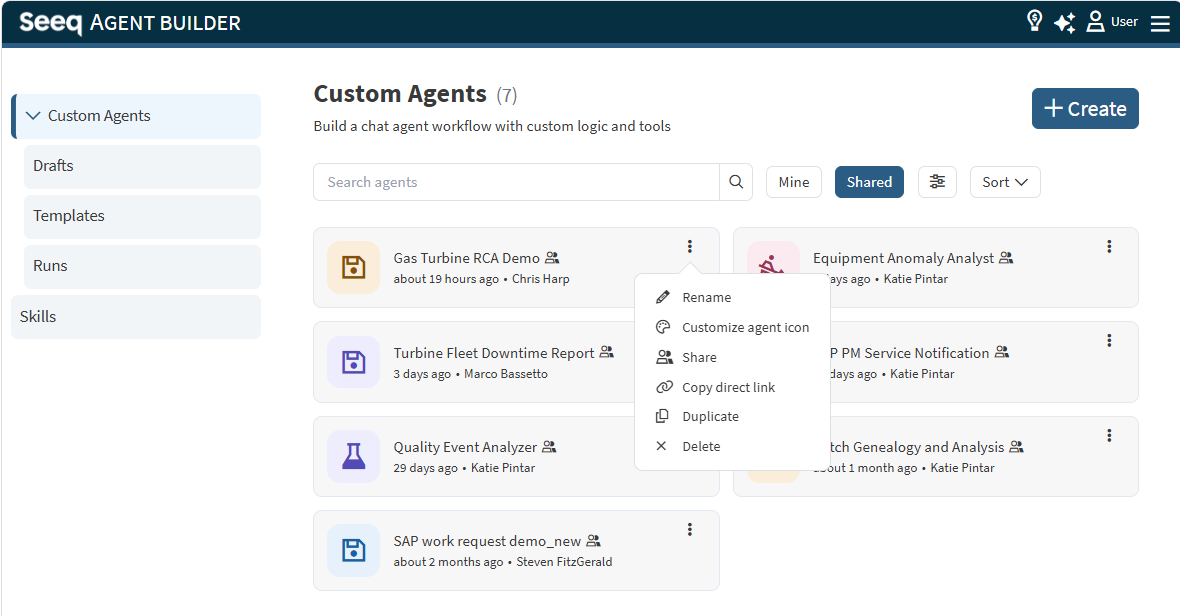Viewport: 1180px width, 616px height.
Task: Open the filter sliders options button
Action: 937,182
